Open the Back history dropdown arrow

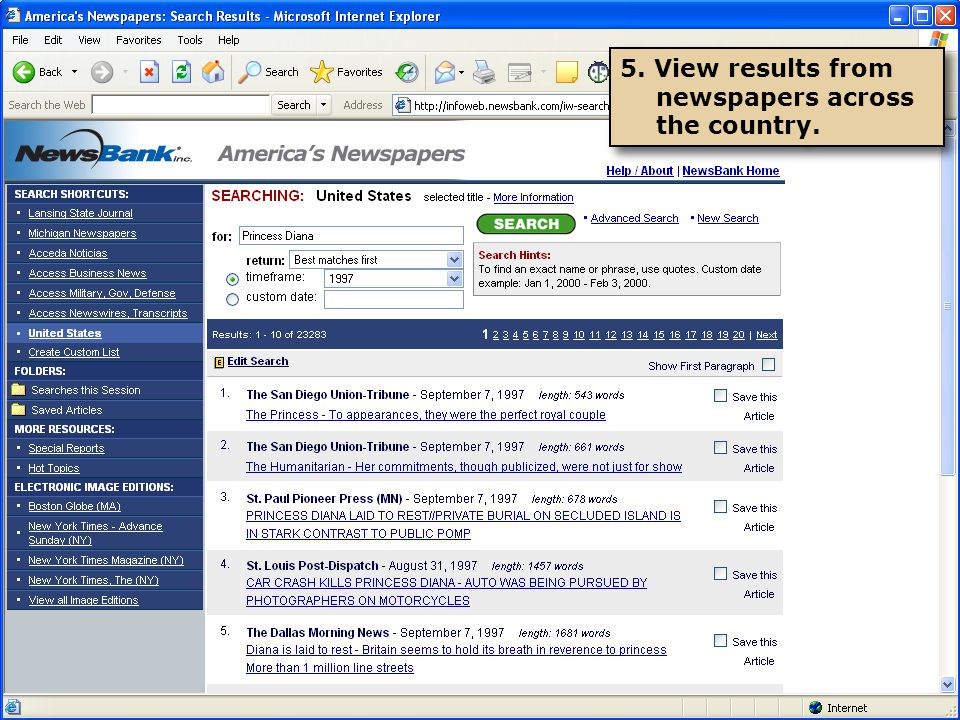coord(75,72)
